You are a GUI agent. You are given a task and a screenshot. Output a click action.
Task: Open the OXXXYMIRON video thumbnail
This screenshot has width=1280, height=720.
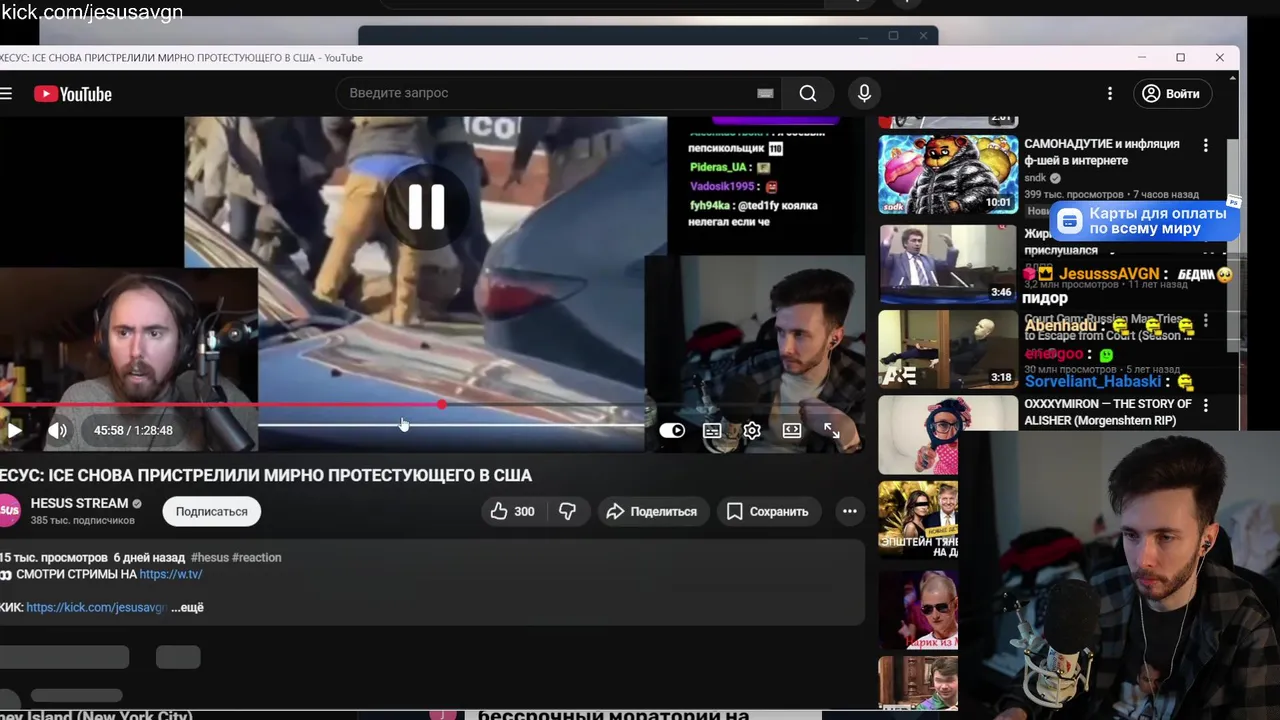[918, 435]
